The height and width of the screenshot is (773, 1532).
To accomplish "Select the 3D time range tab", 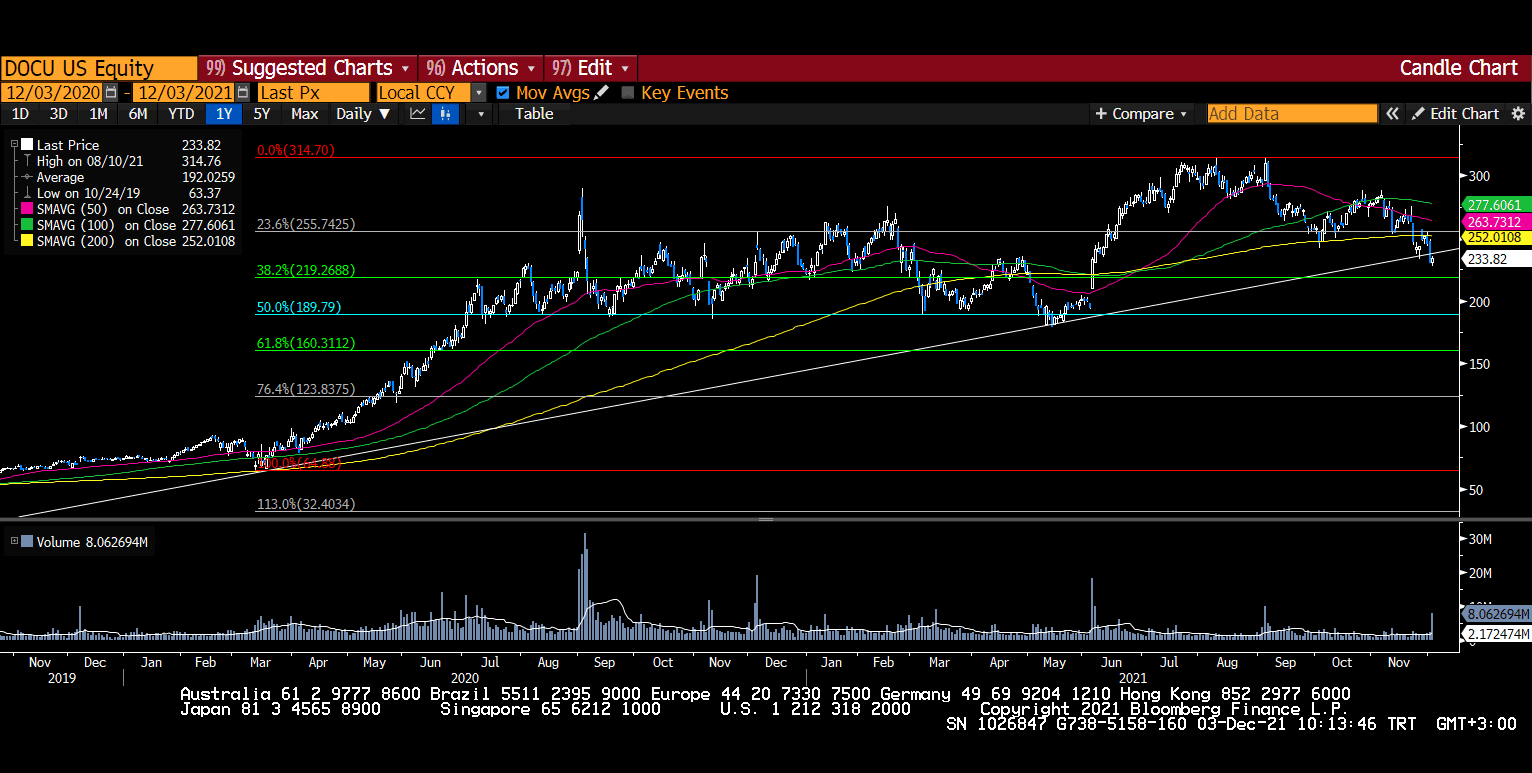I will click(59, 114).
